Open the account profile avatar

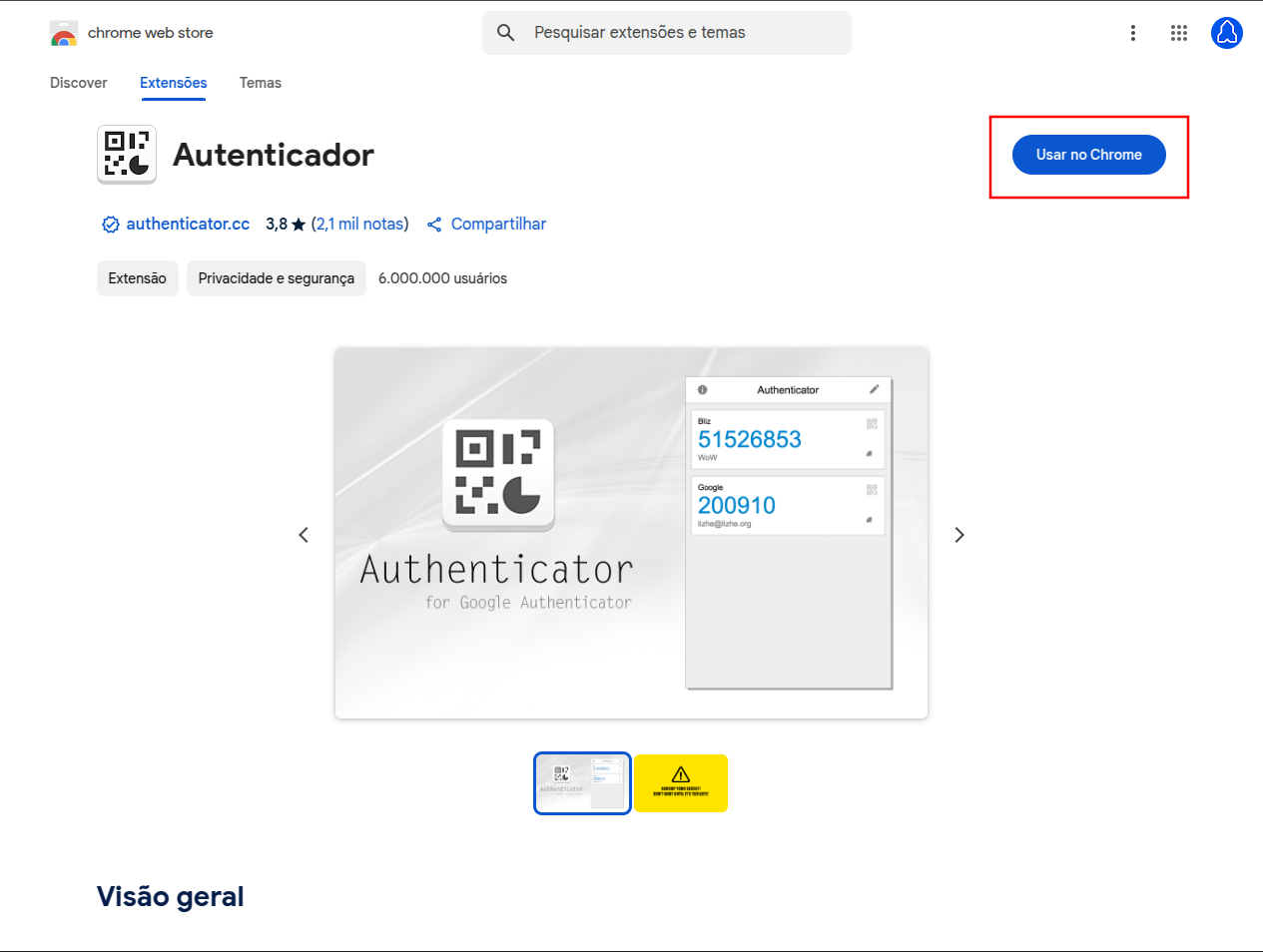(x=1227, y=33)
